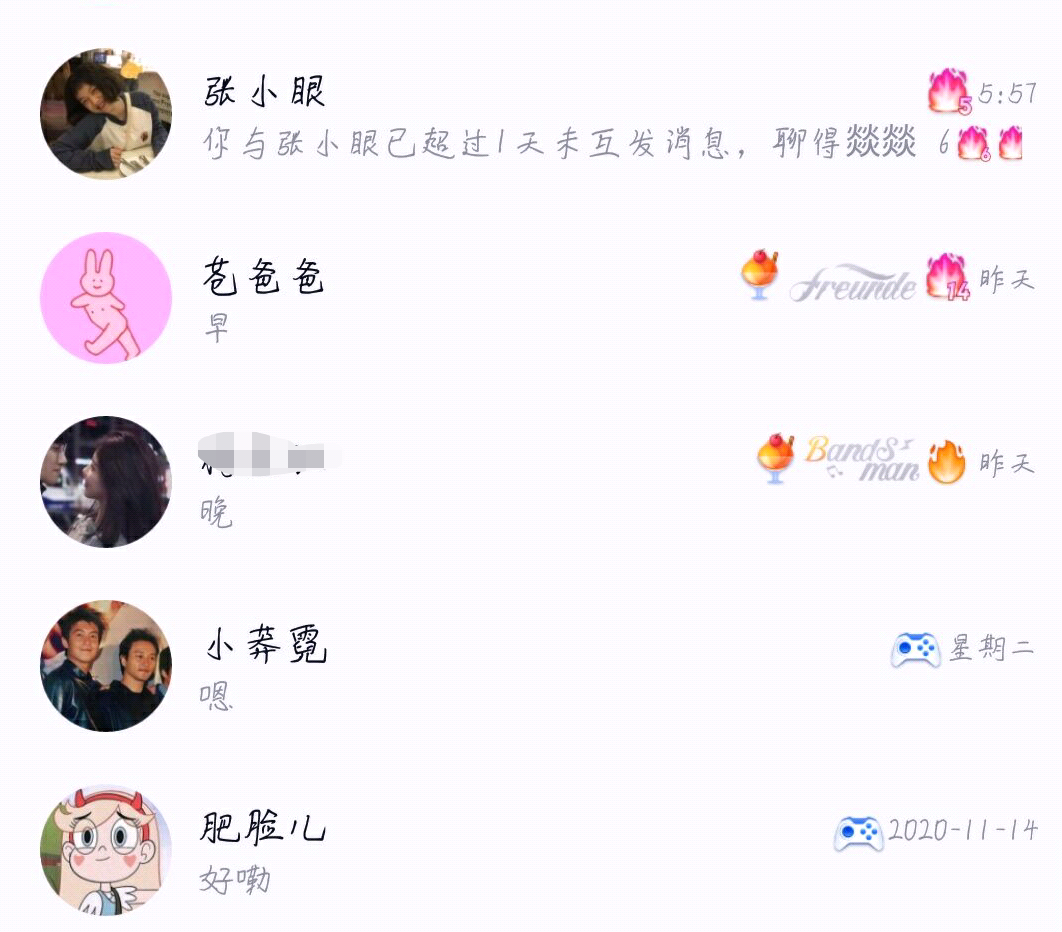This screenshot has height=932, width=1062.
Task: Select the 肥脸儿 chat entry
Action: point(531,850)
